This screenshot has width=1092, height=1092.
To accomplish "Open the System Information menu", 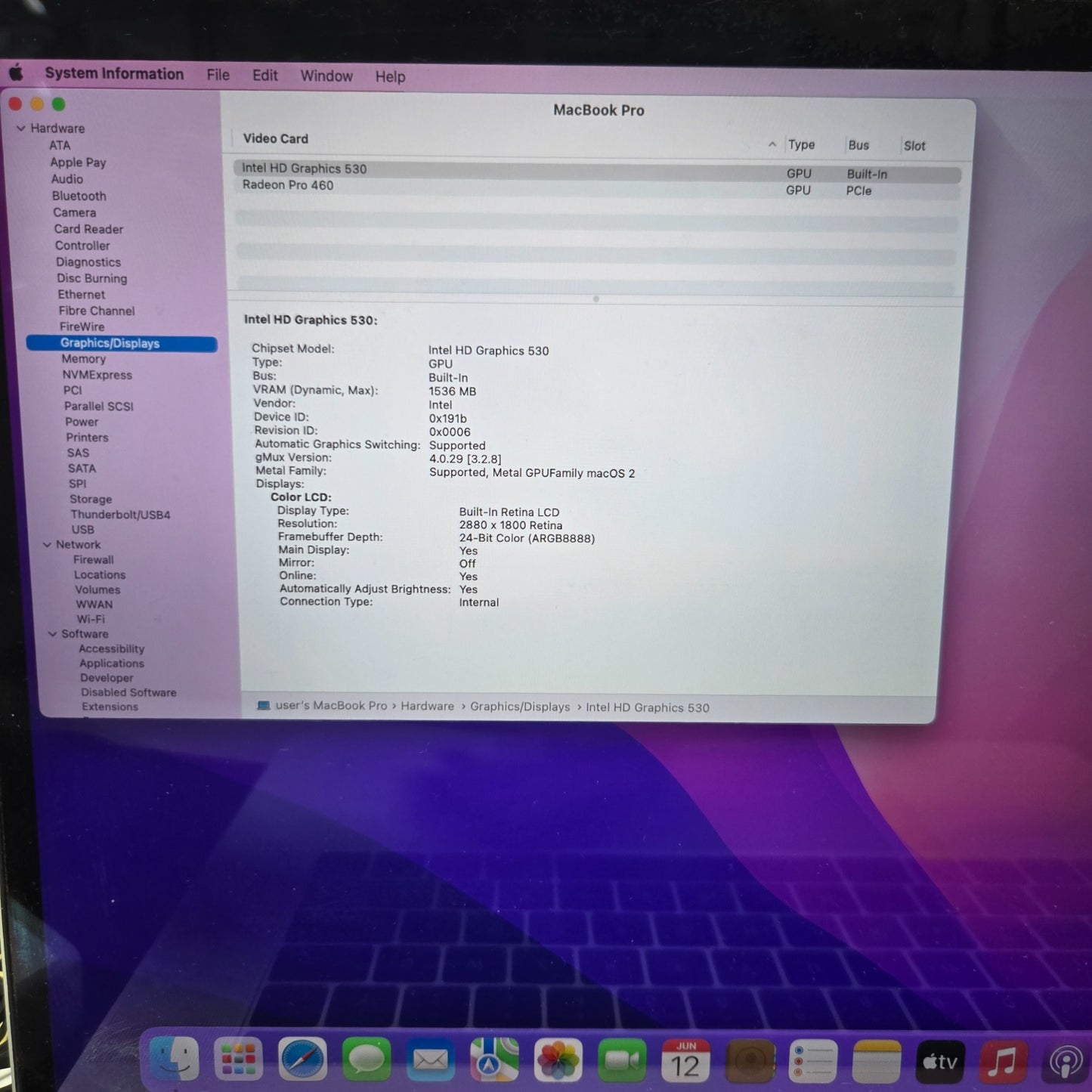I will pos(114,73).
